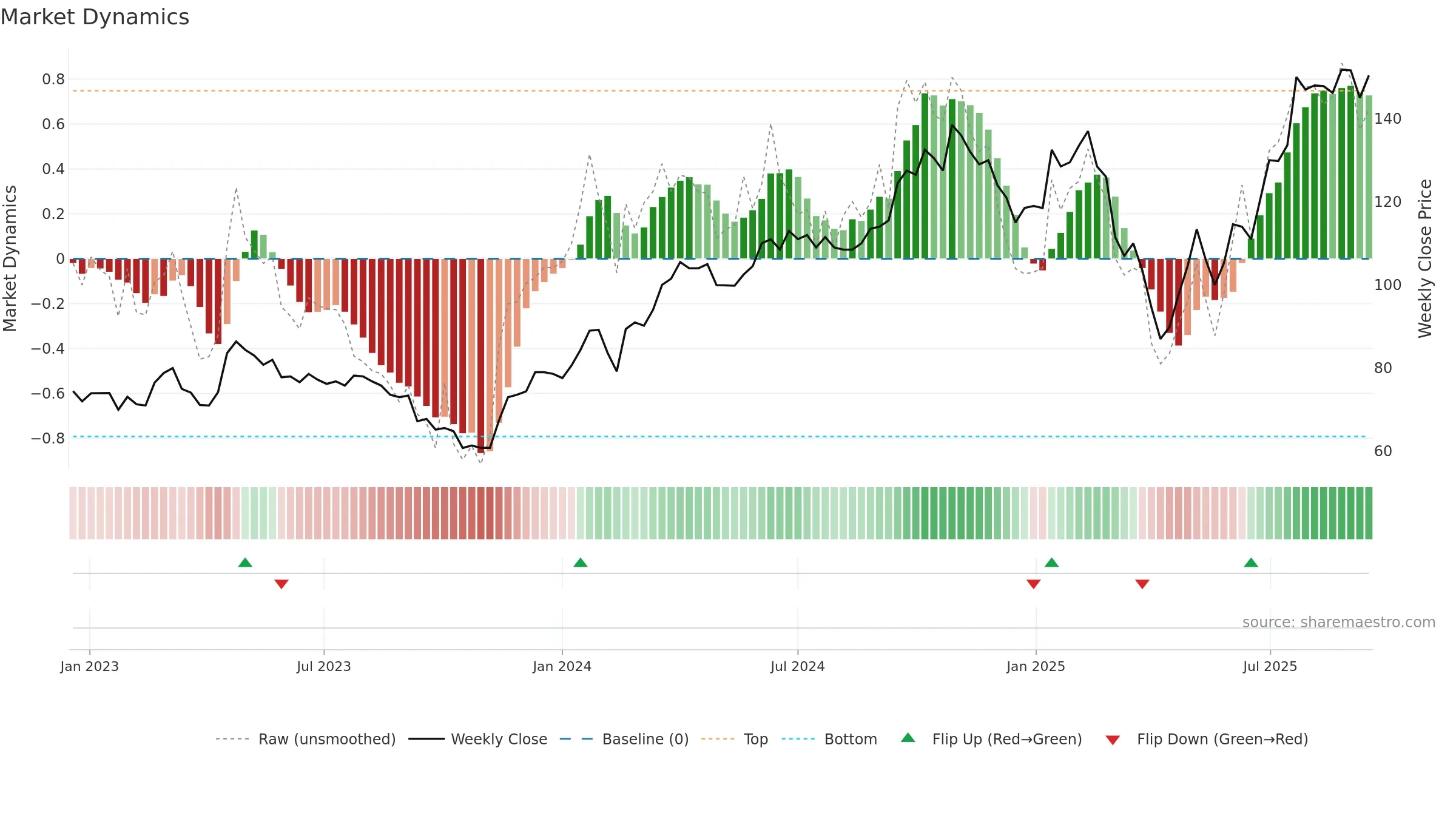
Task: Click the 'Jan 2023' x-axis label
Action: point(90,666)
